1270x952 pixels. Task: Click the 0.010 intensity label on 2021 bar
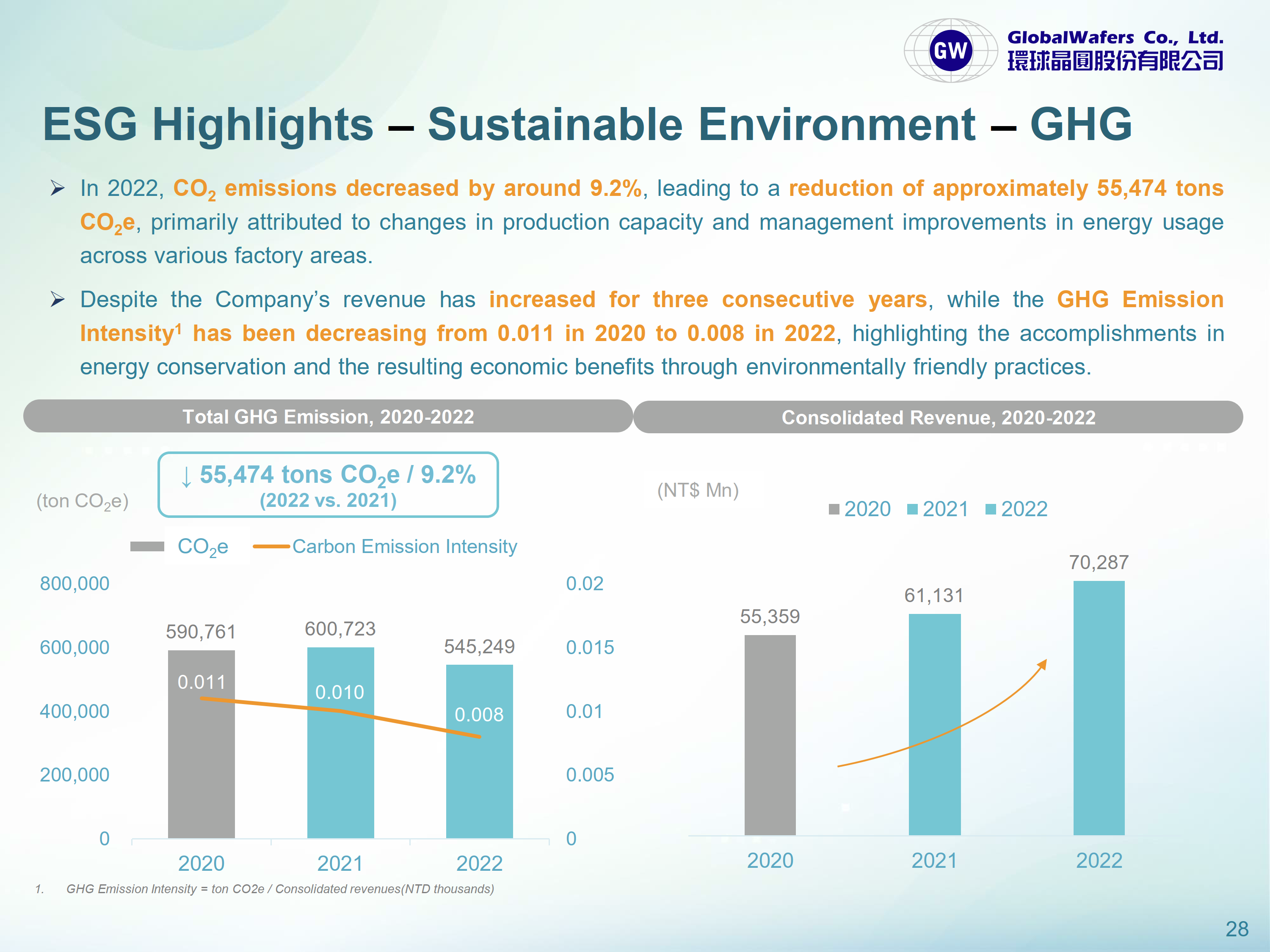coord(340,692)
